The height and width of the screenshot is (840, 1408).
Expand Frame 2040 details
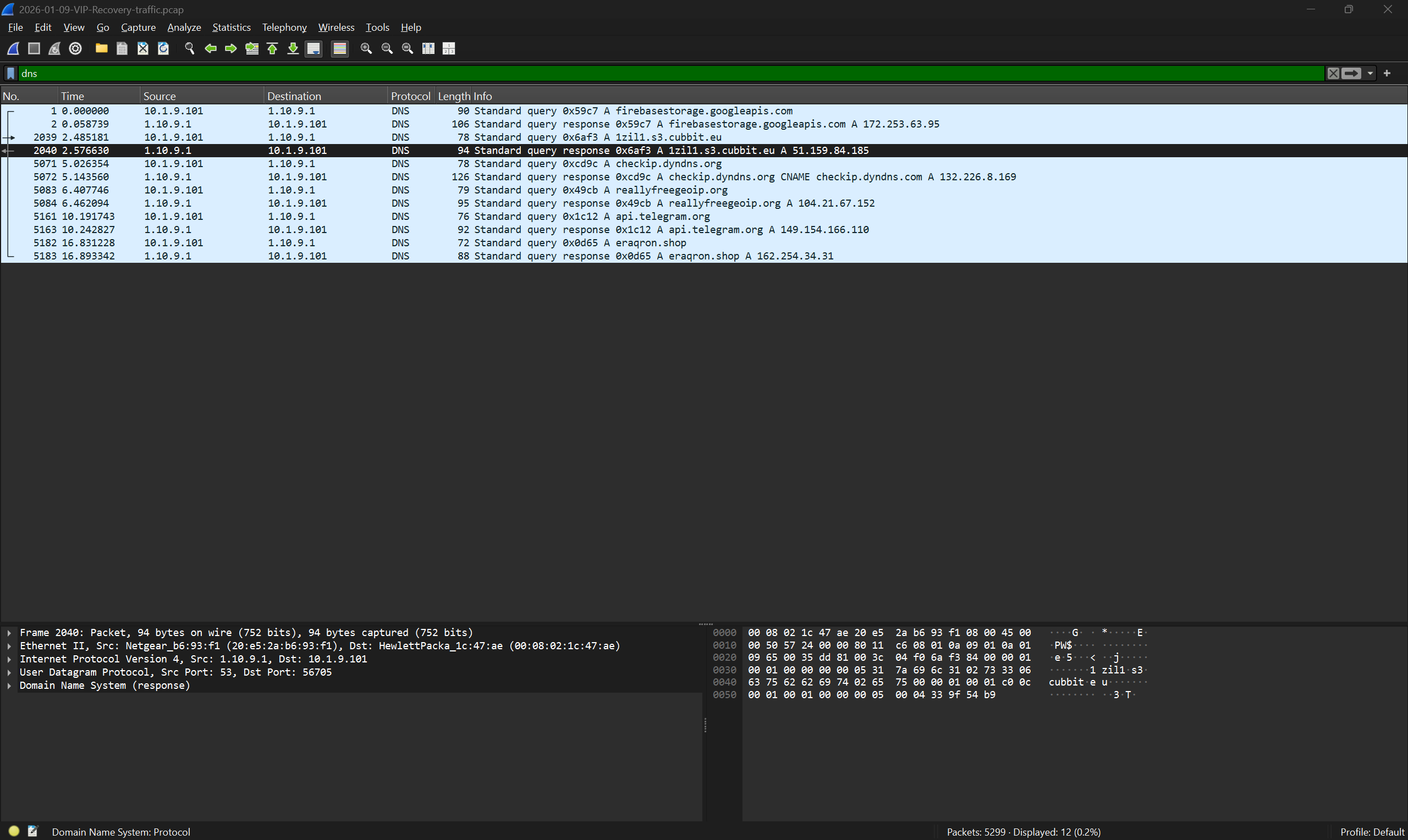tap(9, 633)
